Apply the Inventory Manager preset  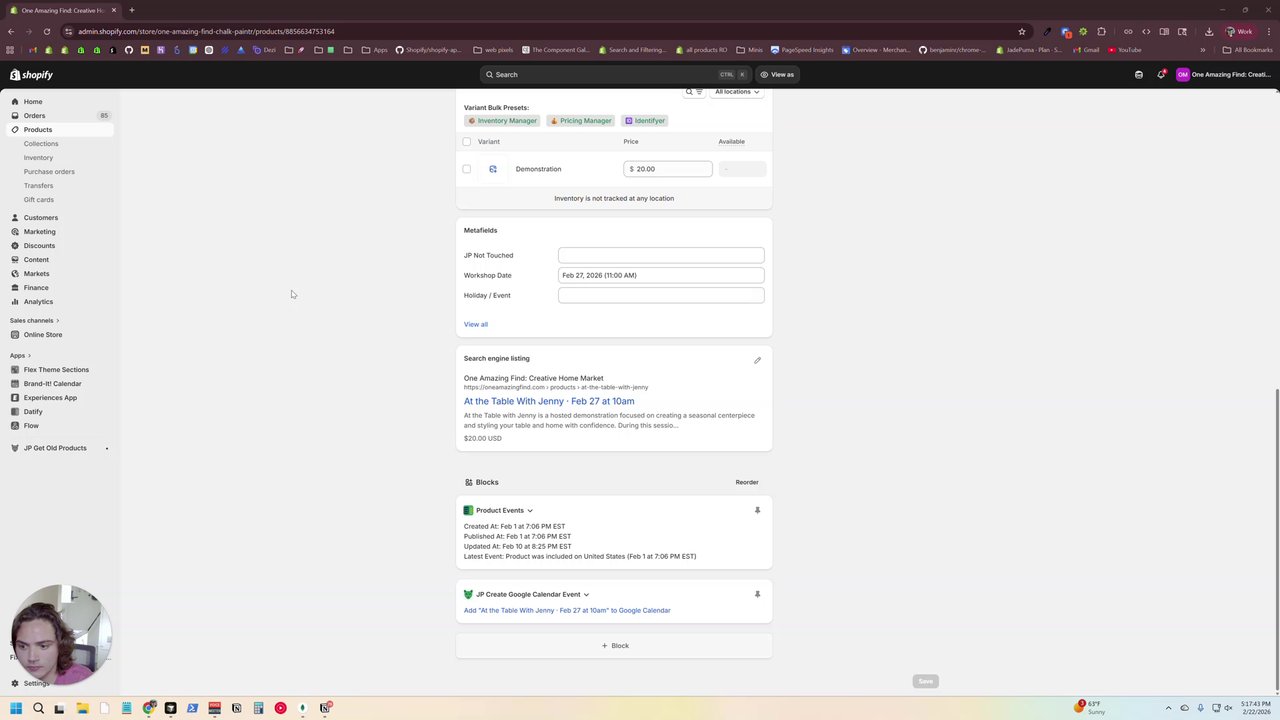[x=502, y=121]
